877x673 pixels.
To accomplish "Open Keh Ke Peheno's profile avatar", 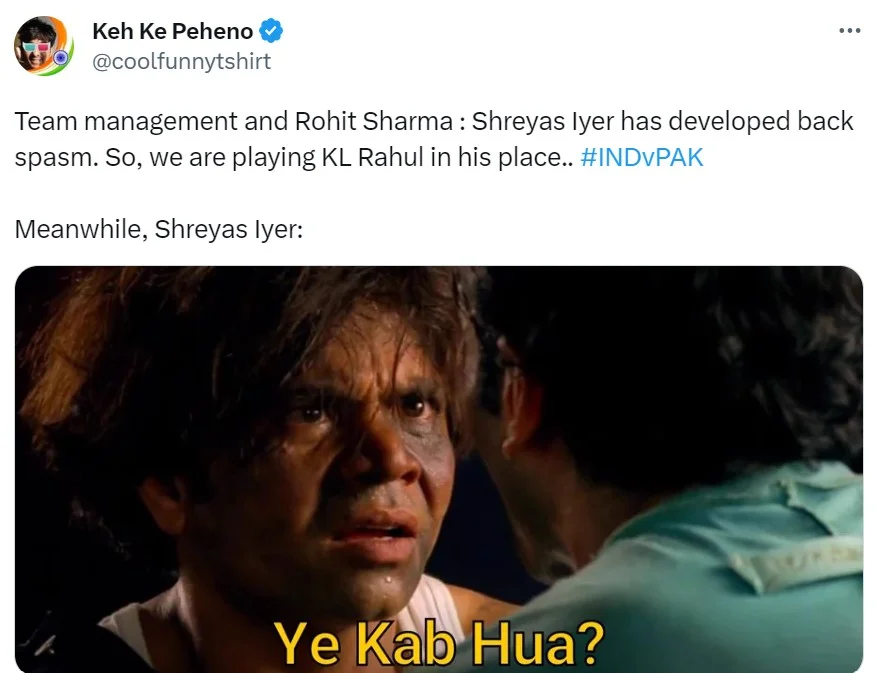I will pyautogui.click(x=43, y=46).
